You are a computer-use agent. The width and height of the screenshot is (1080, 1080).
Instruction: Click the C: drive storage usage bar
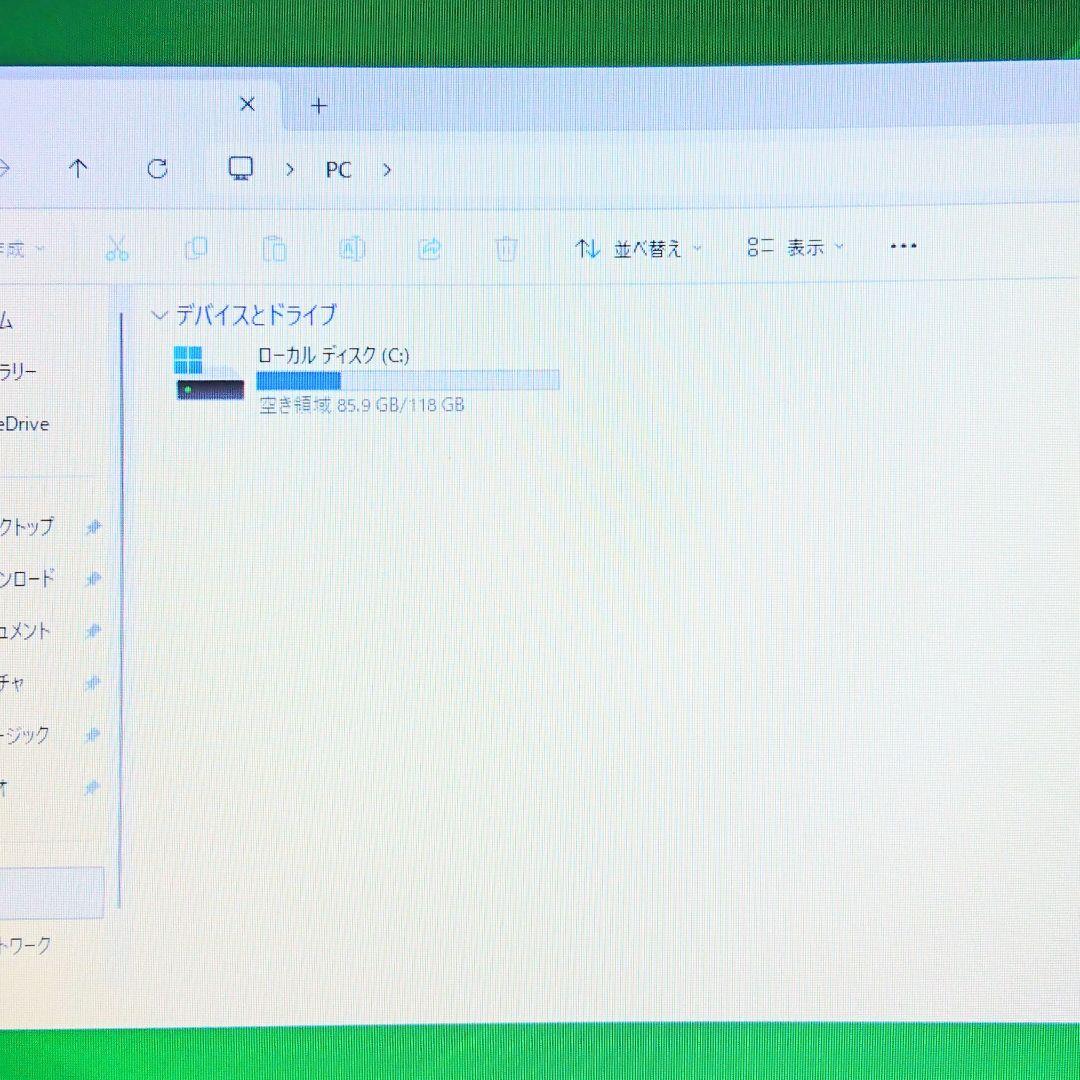point(407,380)
